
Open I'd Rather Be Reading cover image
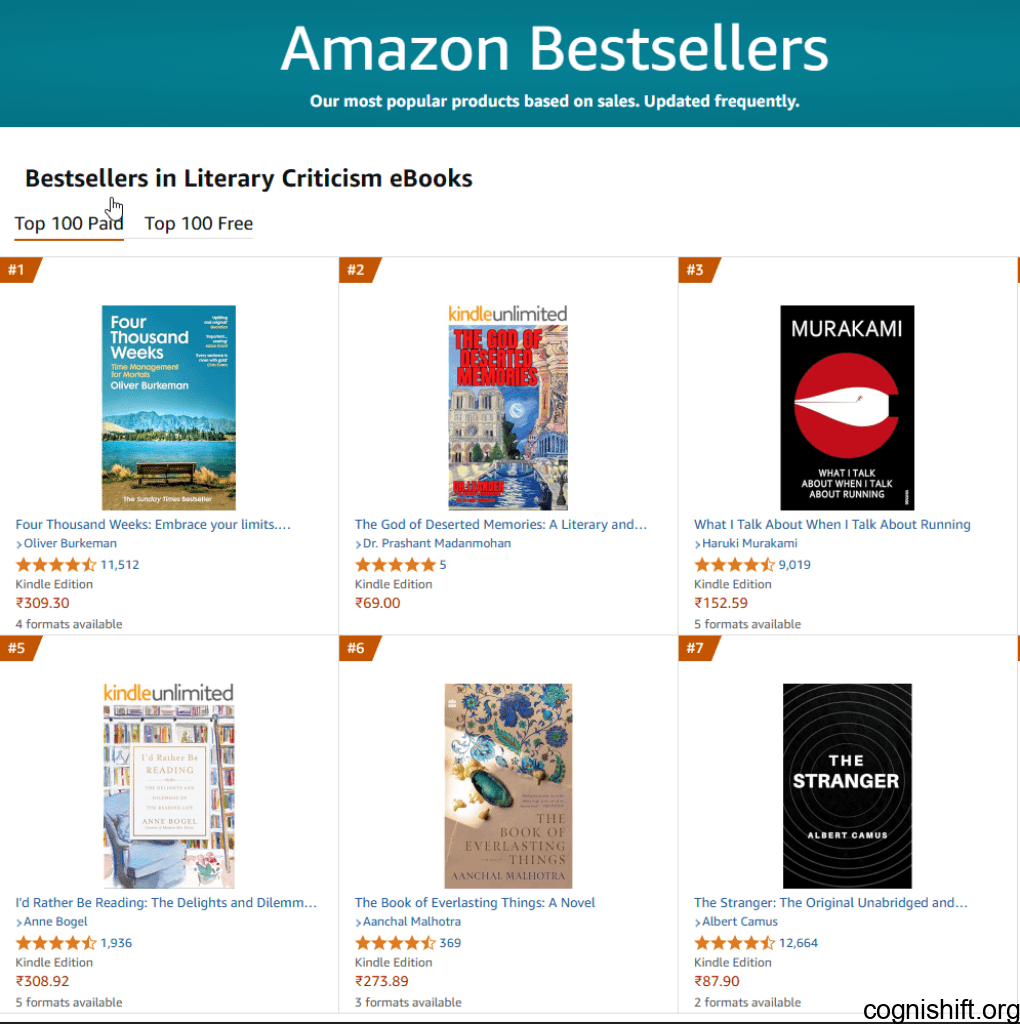click(x=169, y=796)
